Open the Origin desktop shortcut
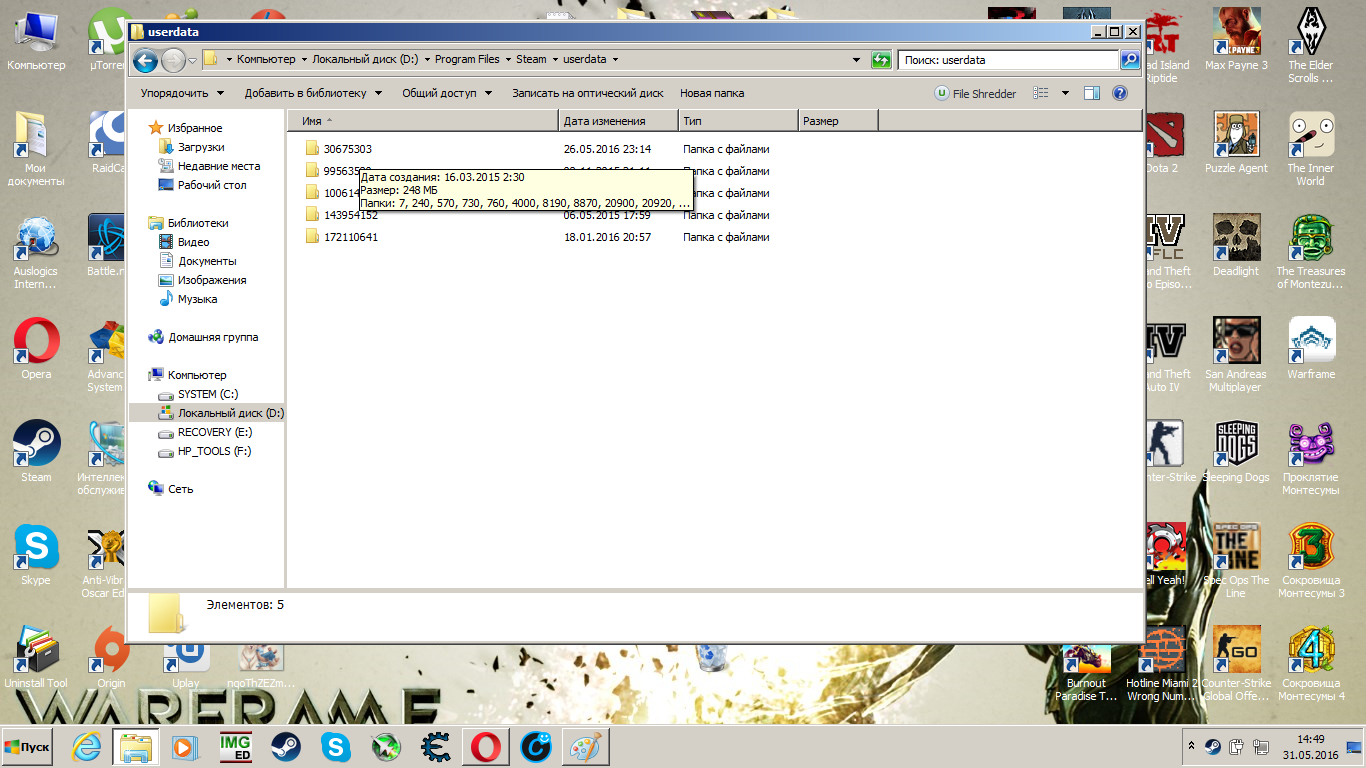1366x768 pixels. click(111, 657)
